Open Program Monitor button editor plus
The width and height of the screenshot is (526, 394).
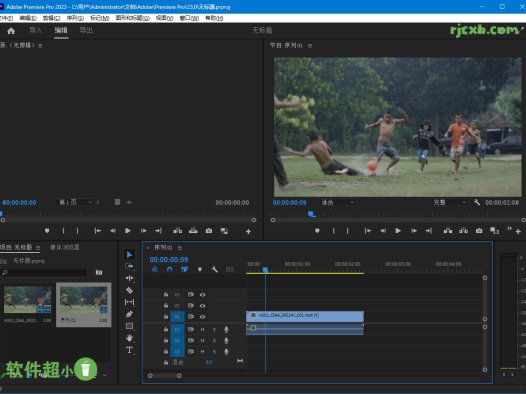coord(518,231)
